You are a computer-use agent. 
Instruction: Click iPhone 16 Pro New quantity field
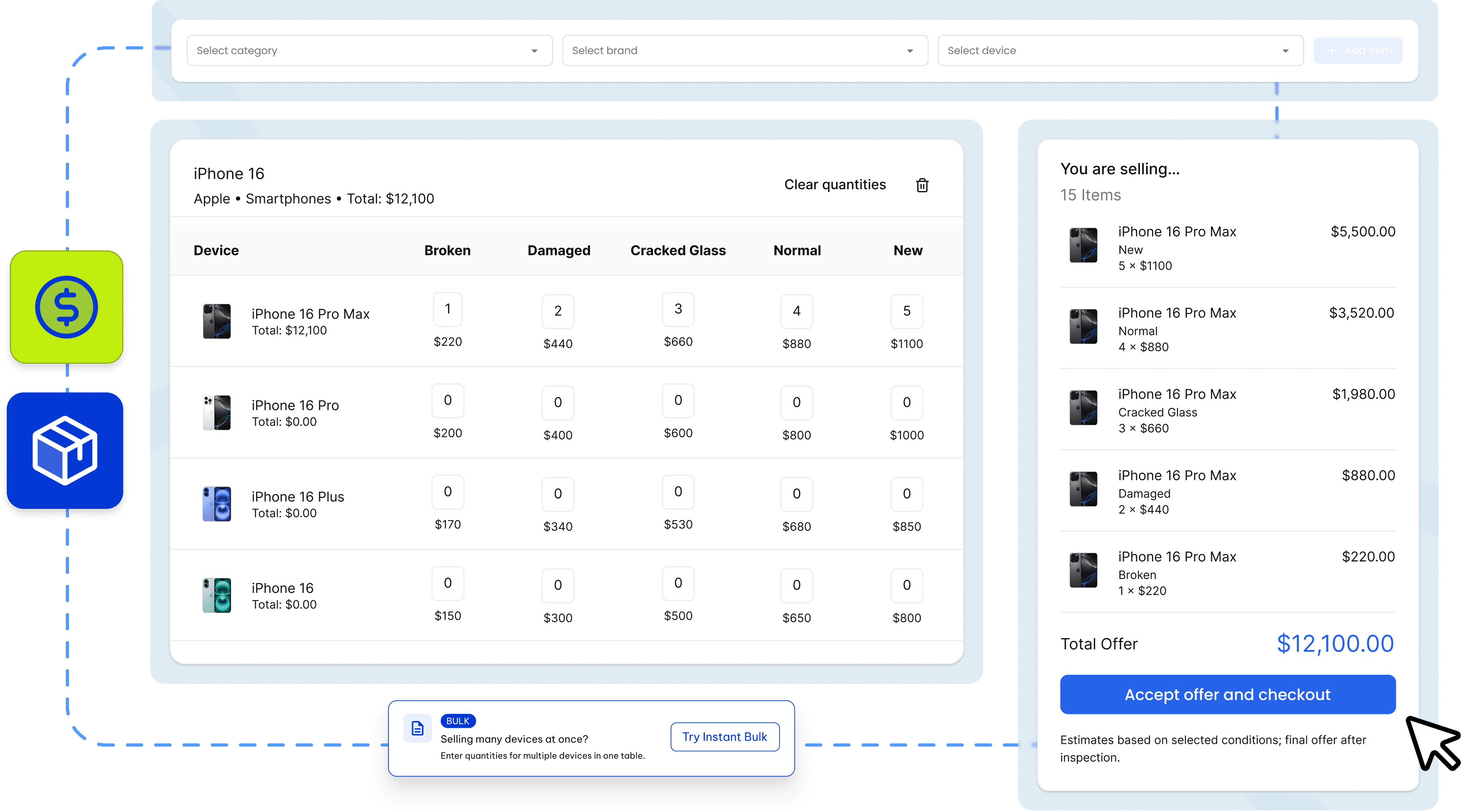[906, 402]
